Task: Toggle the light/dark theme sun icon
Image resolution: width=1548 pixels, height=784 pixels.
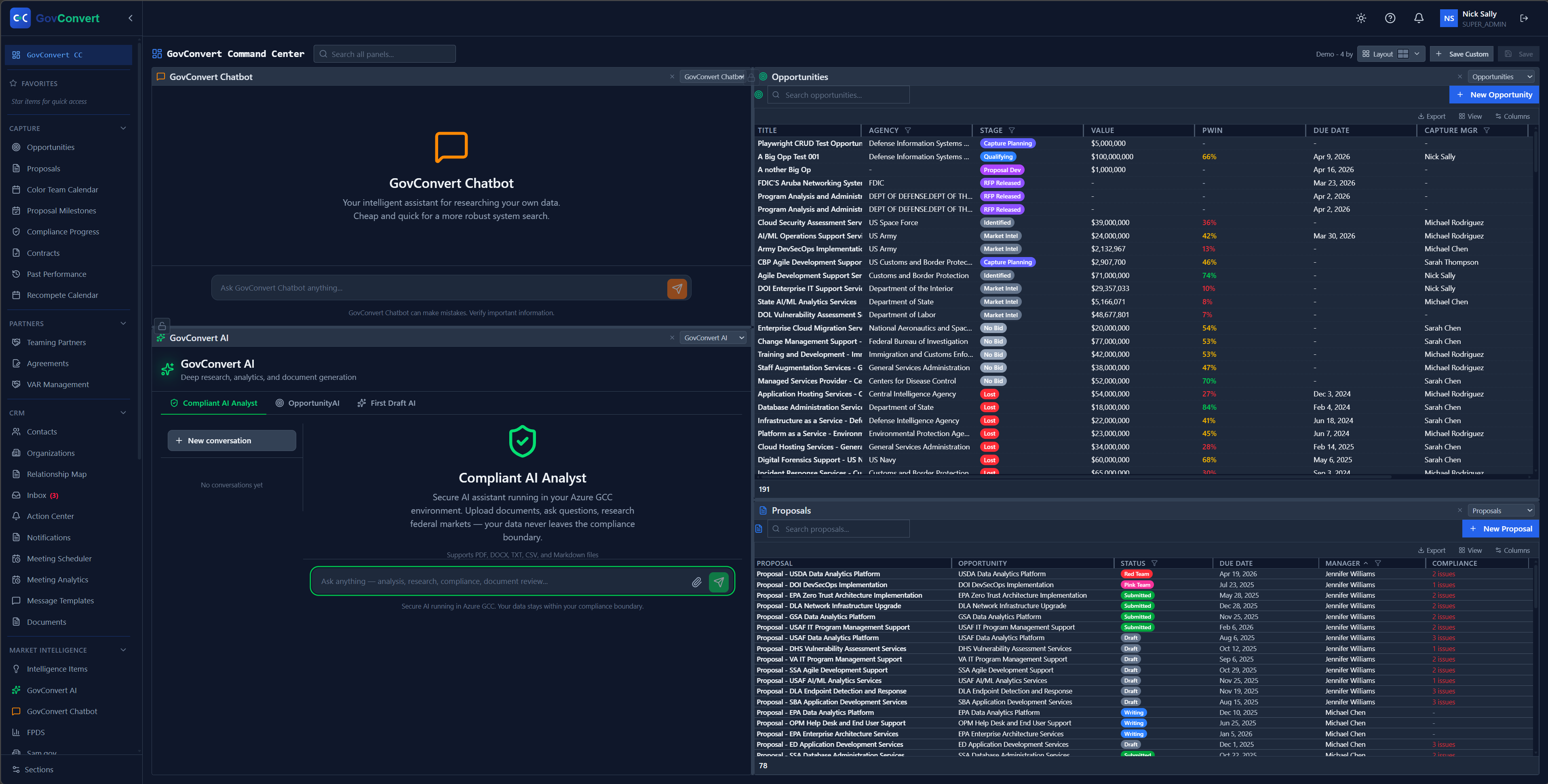Action: pos(1361,18)
